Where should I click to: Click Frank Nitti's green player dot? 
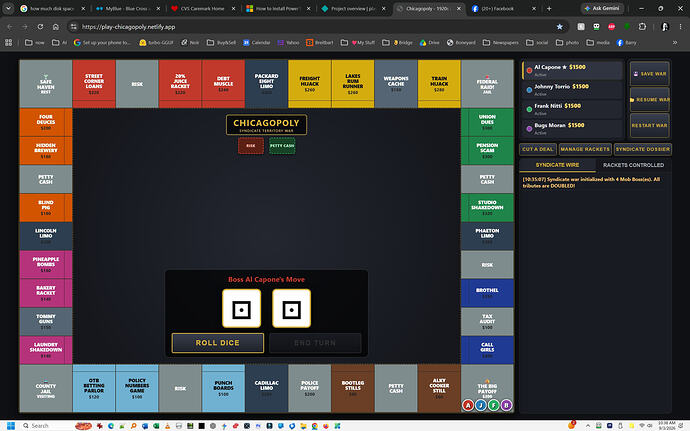tap(529, 109)
